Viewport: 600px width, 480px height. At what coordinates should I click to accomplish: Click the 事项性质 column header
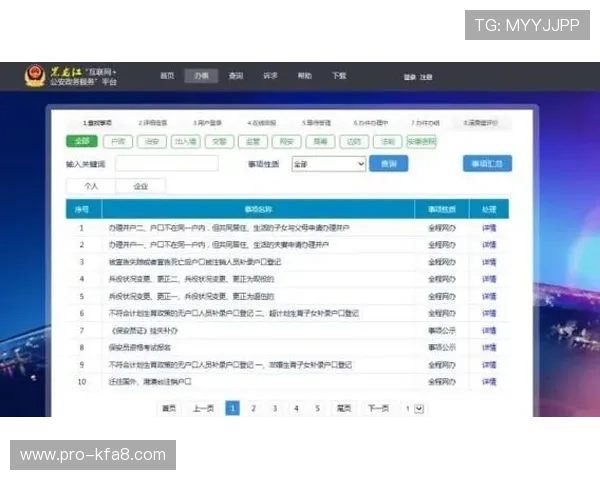tap(442, 209)
